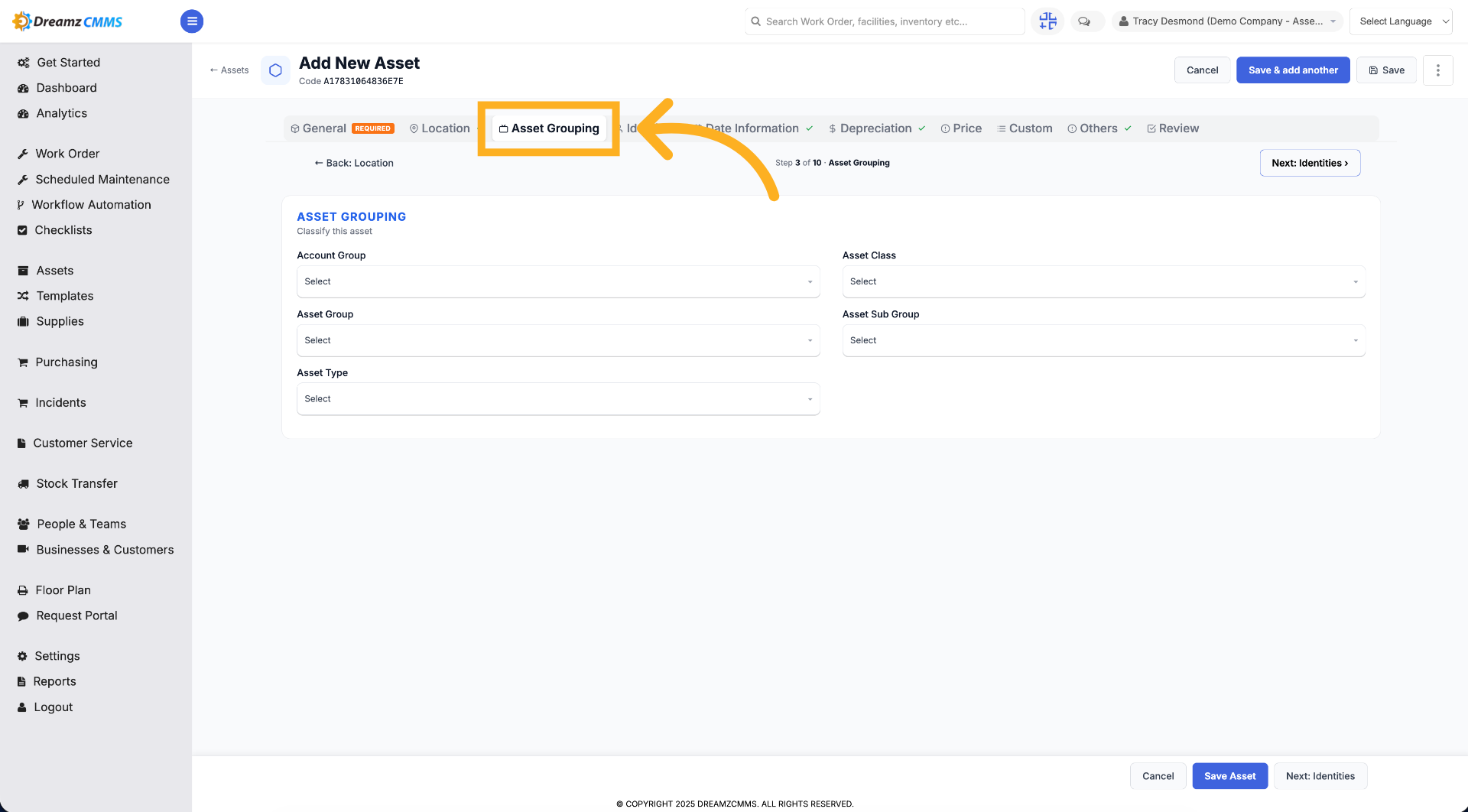The image size is (1468, 812).
Task: Toggle the sidebar hamburger menu button
Action: [x=192, y=21]
